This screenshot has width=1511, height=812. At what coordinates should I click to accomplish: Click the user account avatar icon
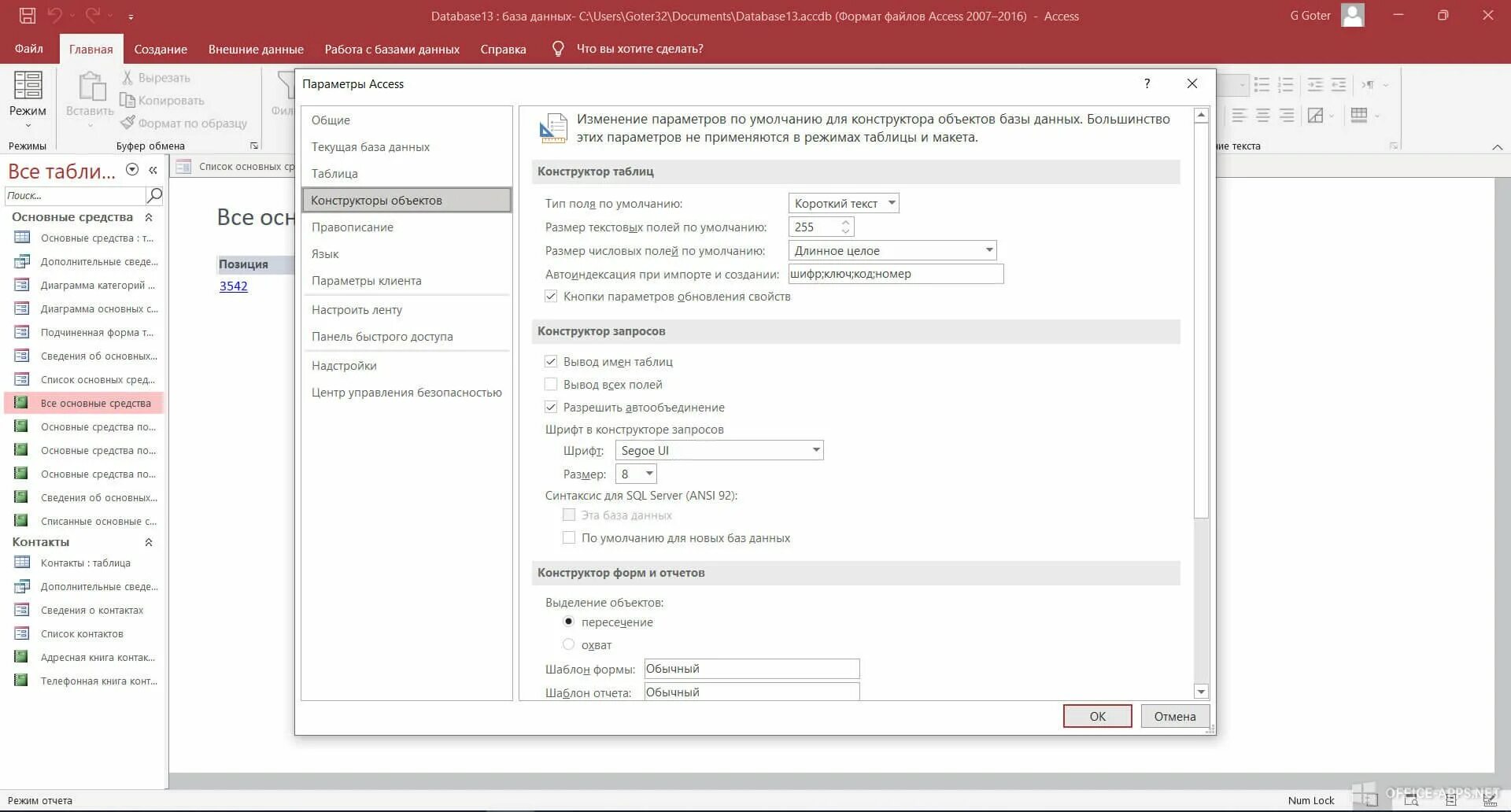1353,16
